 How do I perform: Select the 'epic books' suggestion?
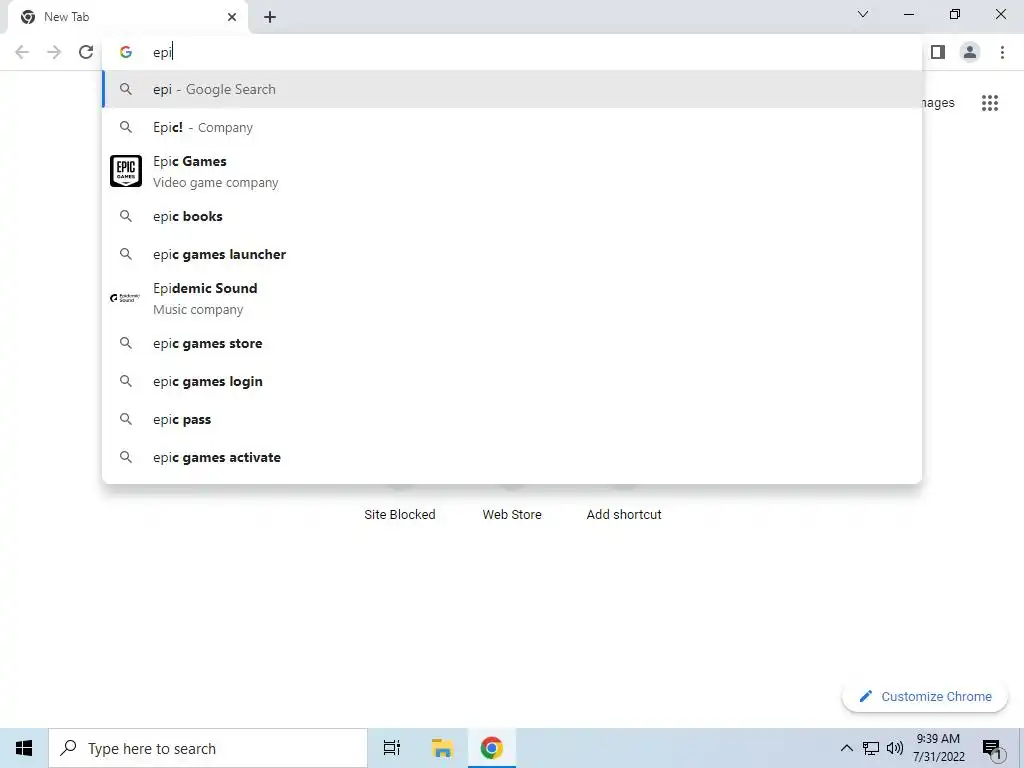(x=512, y=216)
